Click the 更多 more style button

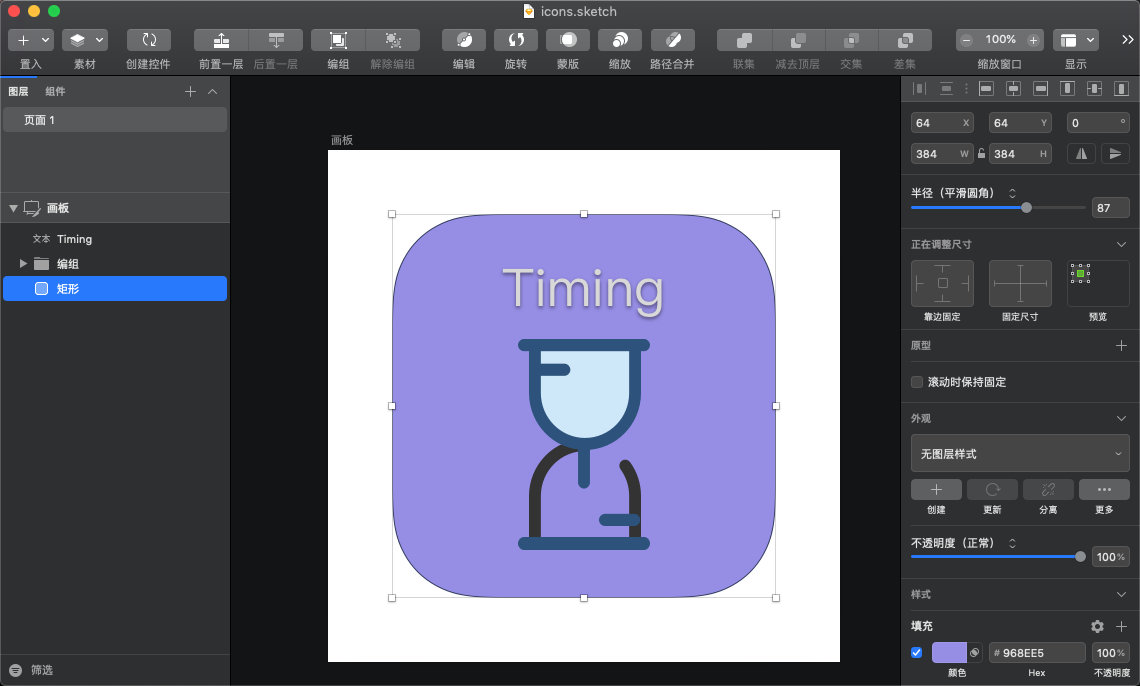coord(1104,490)
